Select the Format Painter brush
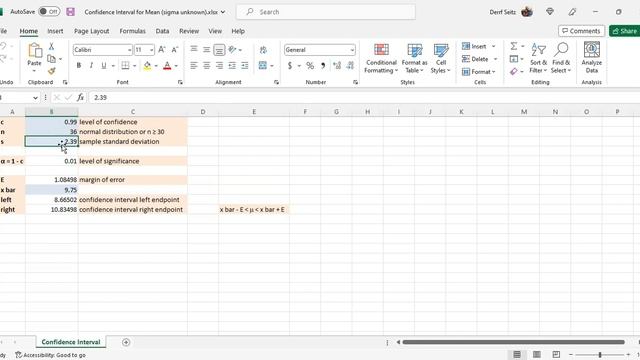Screen dimensions: 640x360 coord(51,71)
